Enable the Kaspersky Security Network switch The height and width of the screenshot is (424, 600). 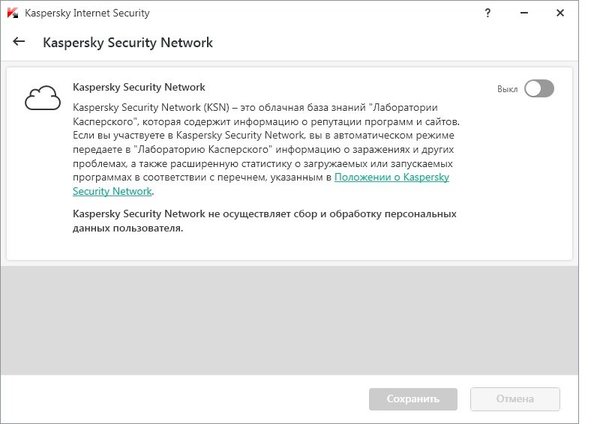pyautogui.click(x=539, y=89)
